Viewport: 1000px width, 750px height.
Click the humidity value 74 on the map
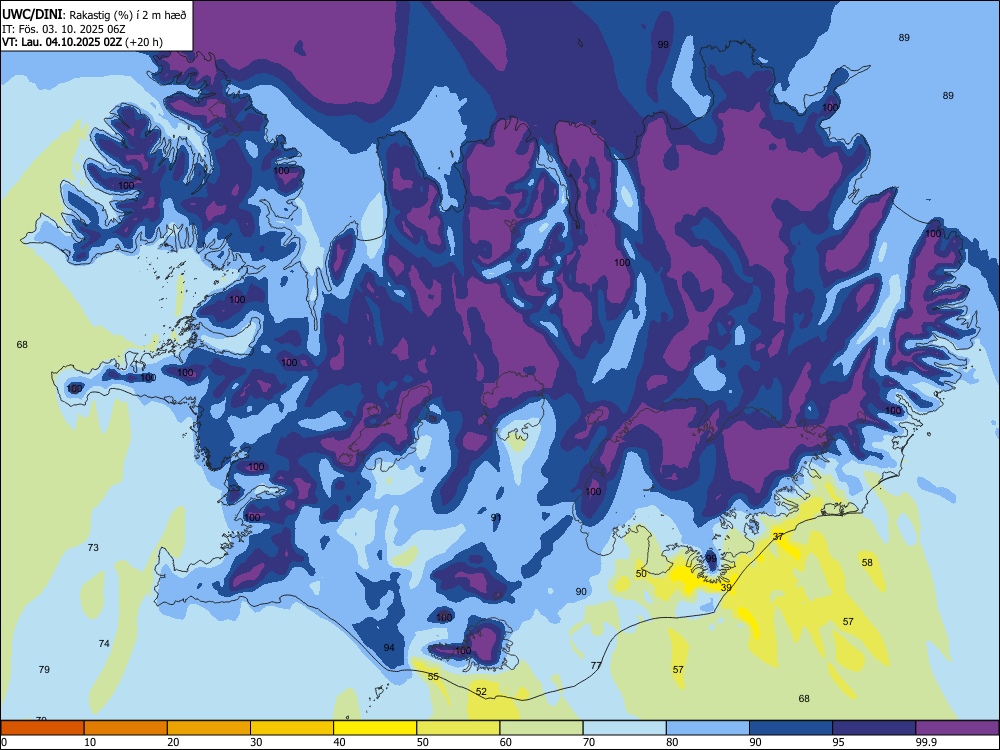pos(104,643)
